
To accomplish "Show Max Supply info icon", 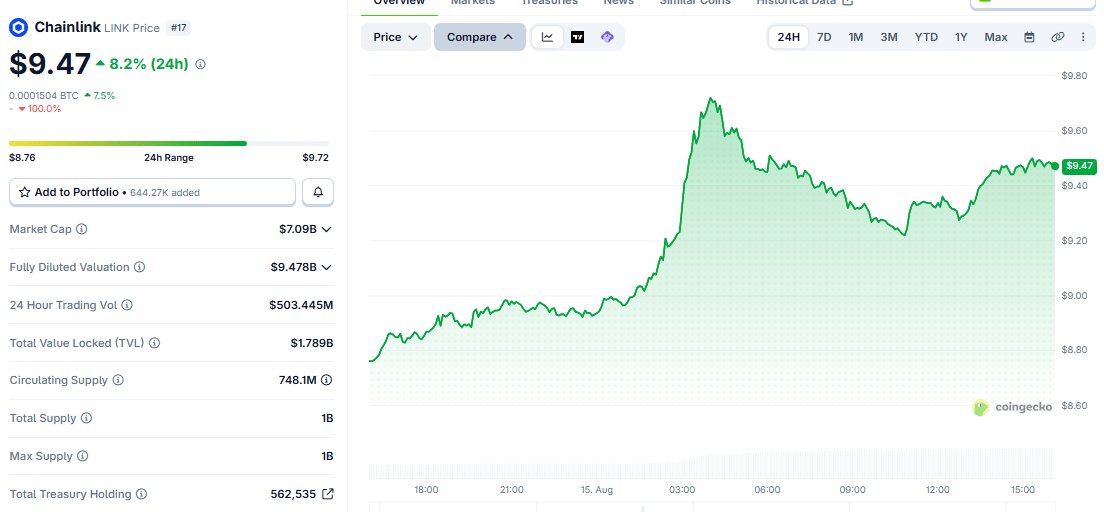I will (83, 456).
